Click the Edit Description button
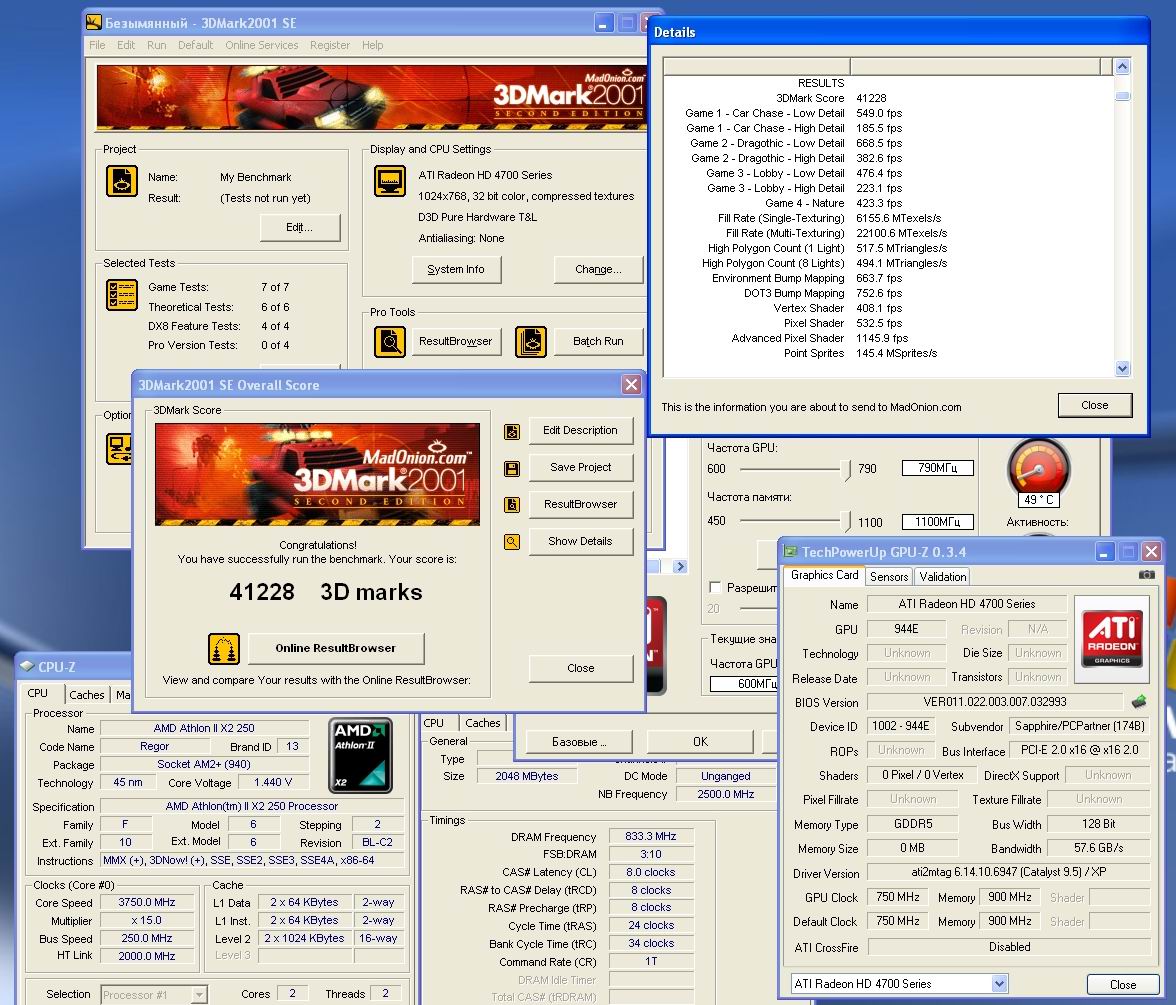The width and height of the screenshot is (1176, 1005). coord(580,430)
